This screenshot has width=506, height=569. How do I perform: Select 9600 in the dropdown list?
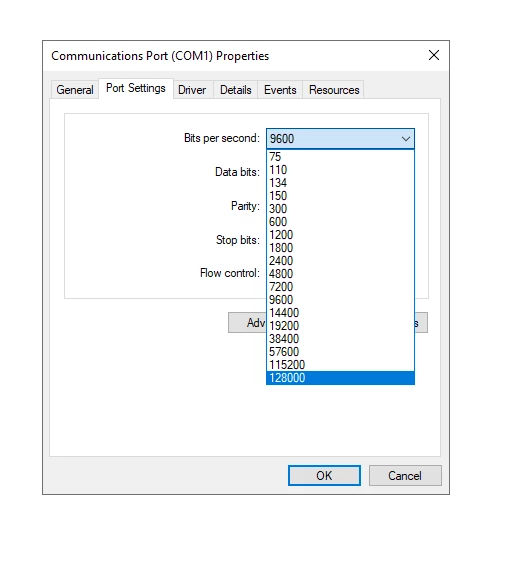[340, 300]
